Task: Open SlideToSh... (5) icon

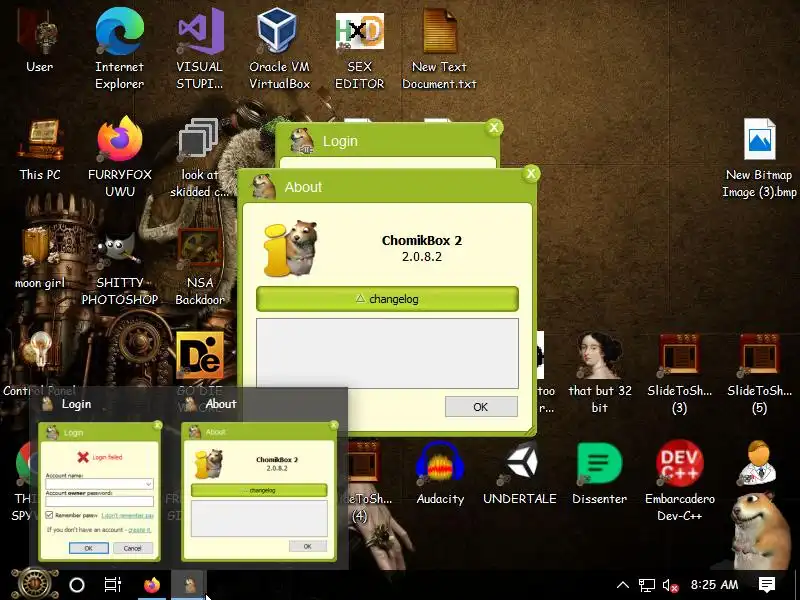Action: (759, 374)
